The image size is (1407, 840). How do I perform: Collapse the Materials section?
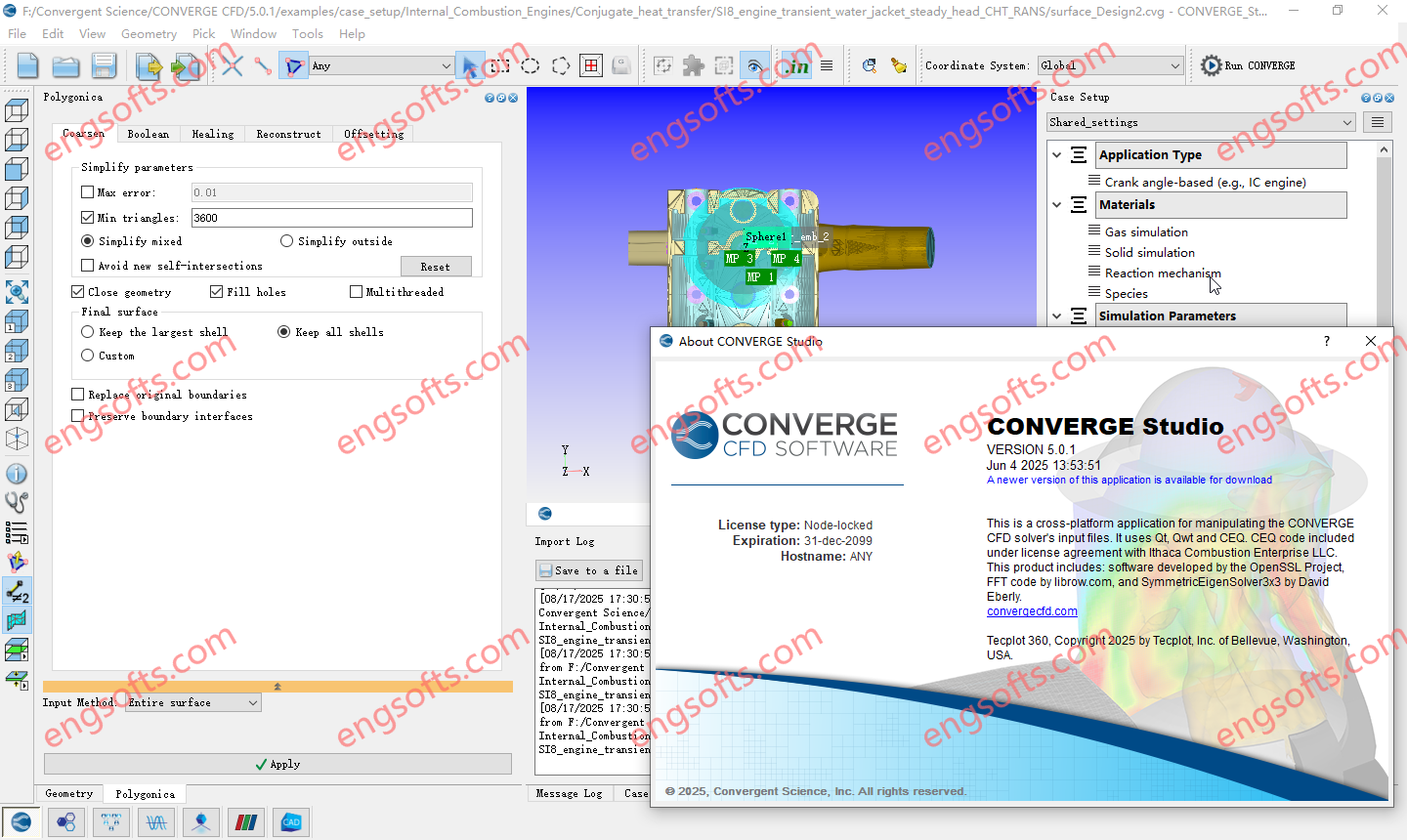1056,204
